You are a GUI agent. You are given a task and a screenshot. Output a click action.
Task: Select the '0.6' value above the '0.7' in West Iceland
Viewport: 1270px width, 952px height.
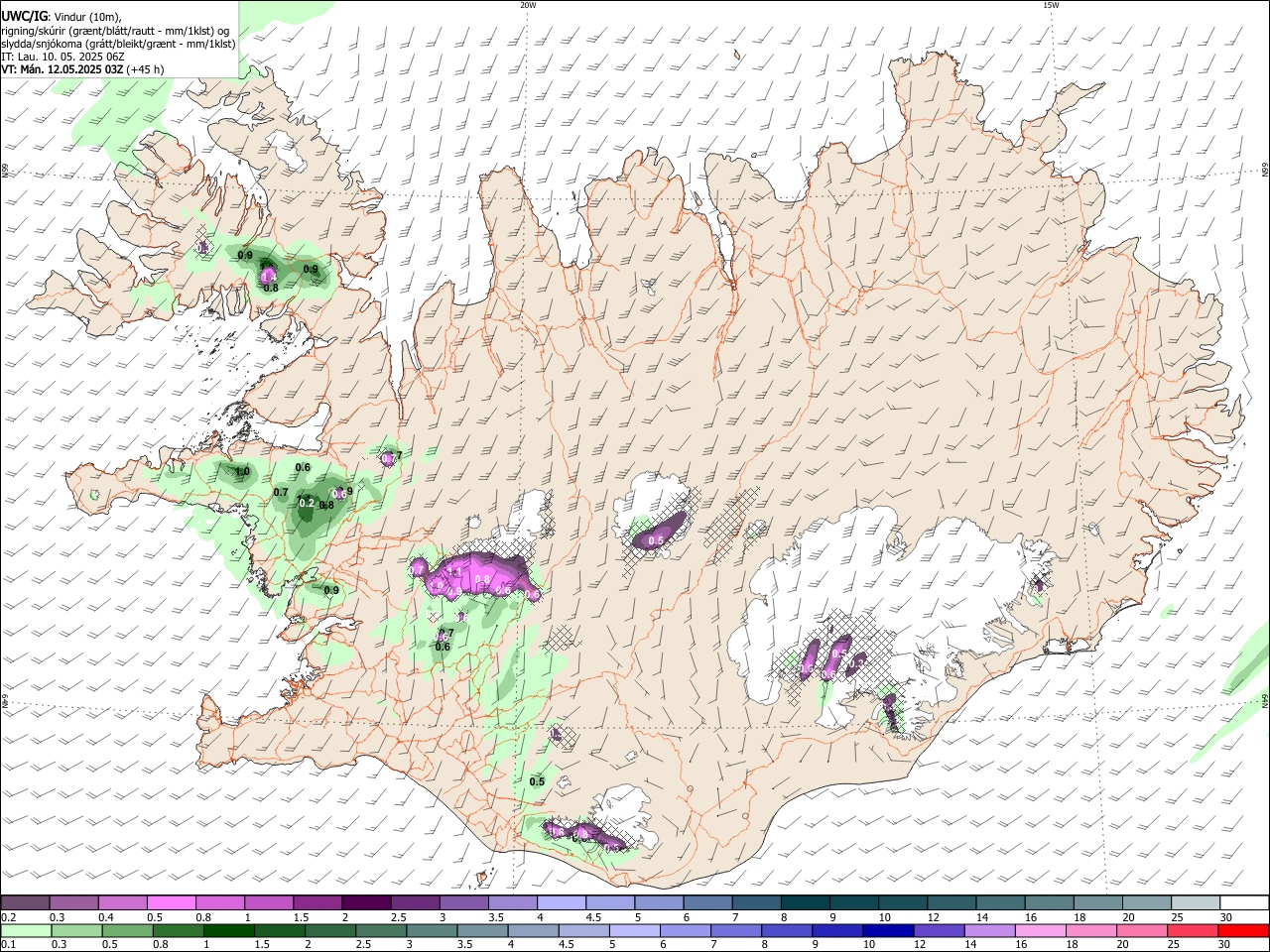pos(303,467)
